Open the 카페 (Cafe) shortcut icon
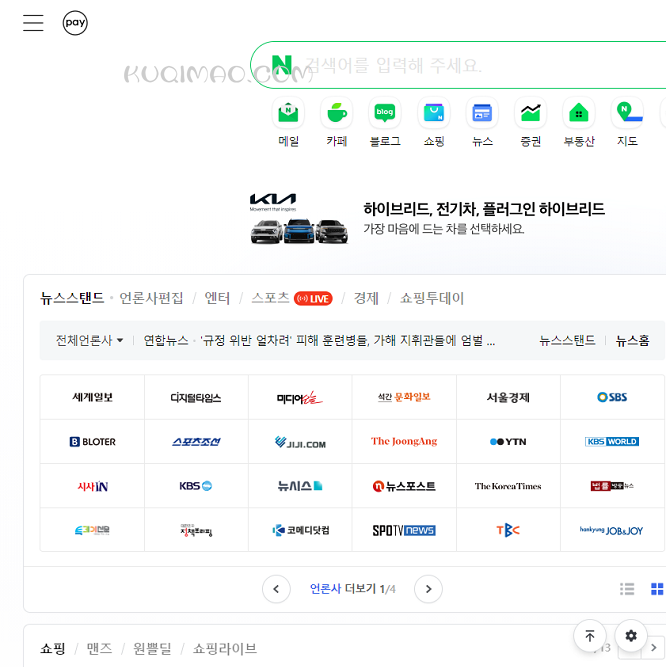The height and width of the screenshot is (667, 666). [336, 113]
